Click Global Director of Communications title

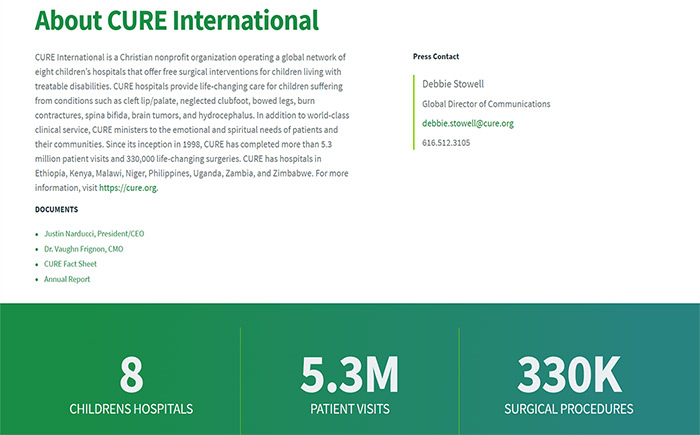[x=486, y=104]
